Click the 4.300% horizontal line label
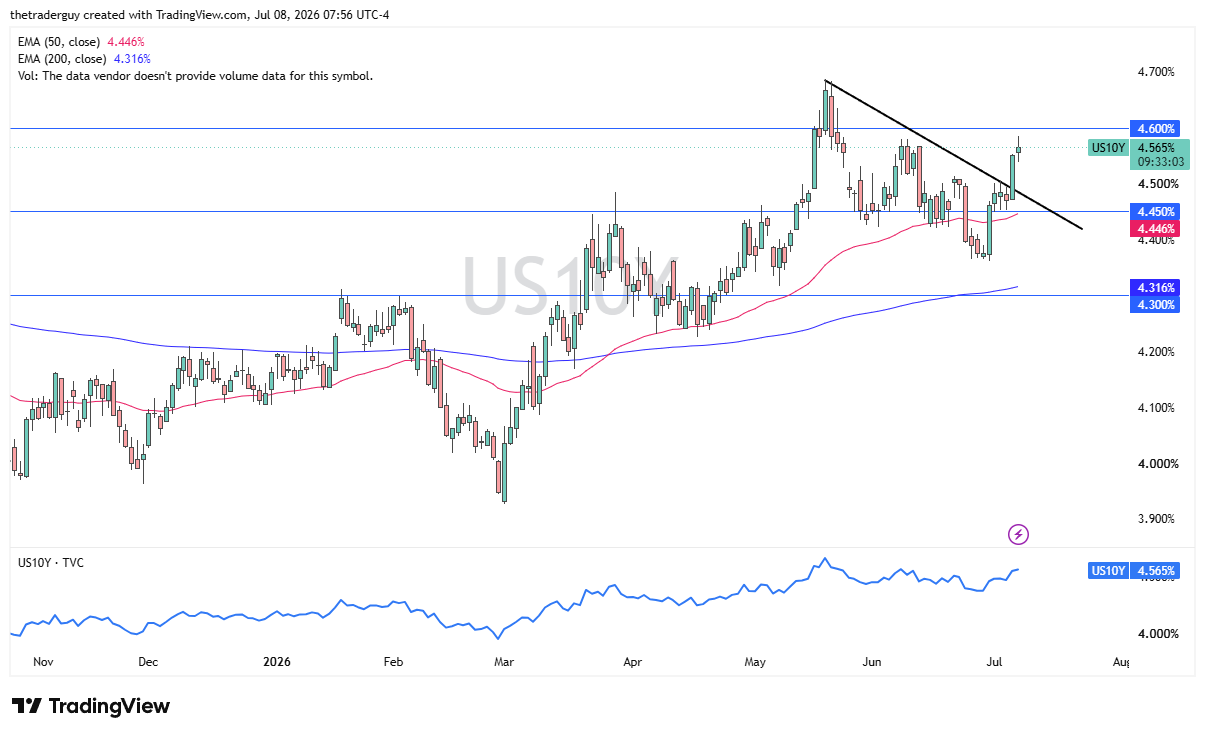The image size is (1205, 736). 1154,304
